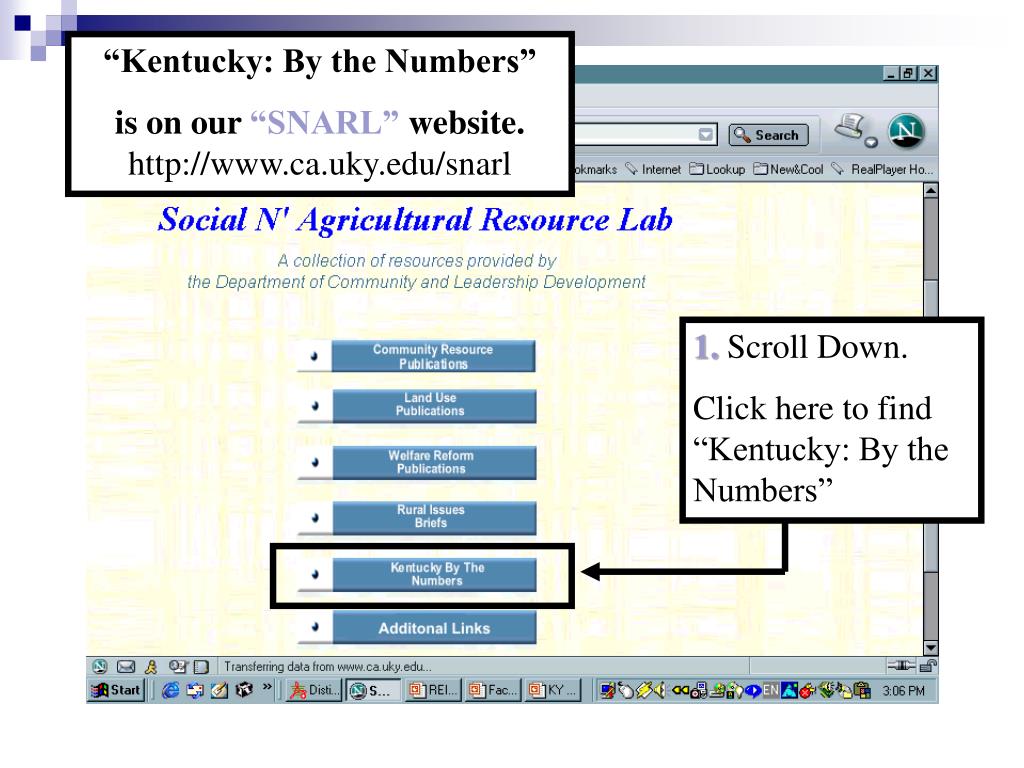
Task: Open the URL bar history dropdown arrow
Action: [705, 135]
